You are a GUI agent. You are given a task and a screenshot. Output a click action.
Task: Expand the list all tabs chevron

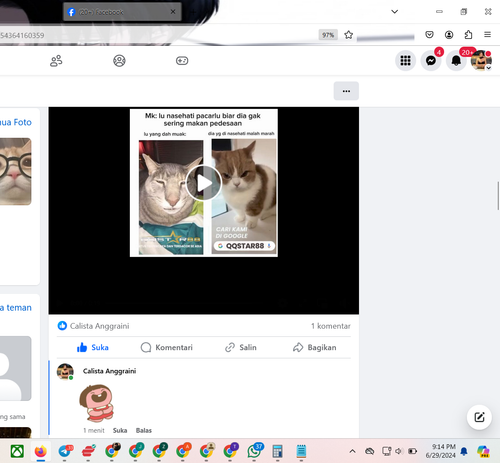click(x=395, y=12)
